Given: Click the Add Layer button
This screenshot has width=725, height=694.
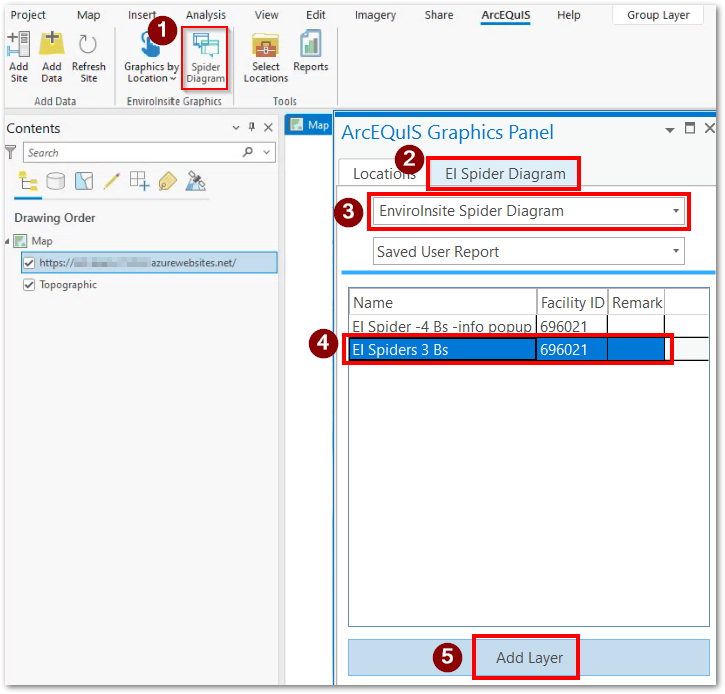Looking at the screenshot, I should [529, 658].
